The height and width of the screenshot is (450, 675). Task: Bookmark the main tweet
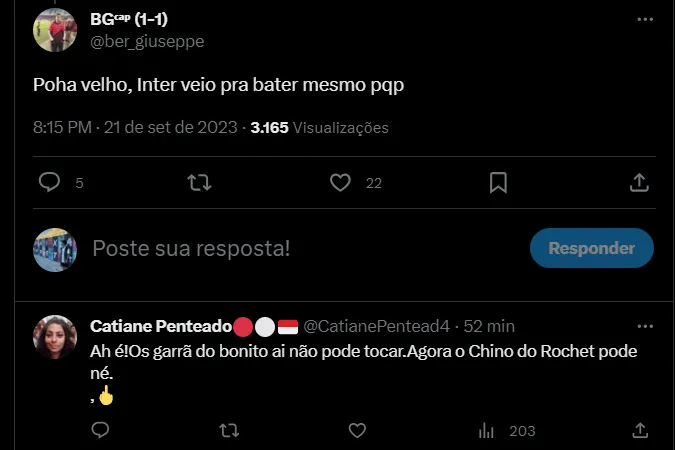[497, 183]
